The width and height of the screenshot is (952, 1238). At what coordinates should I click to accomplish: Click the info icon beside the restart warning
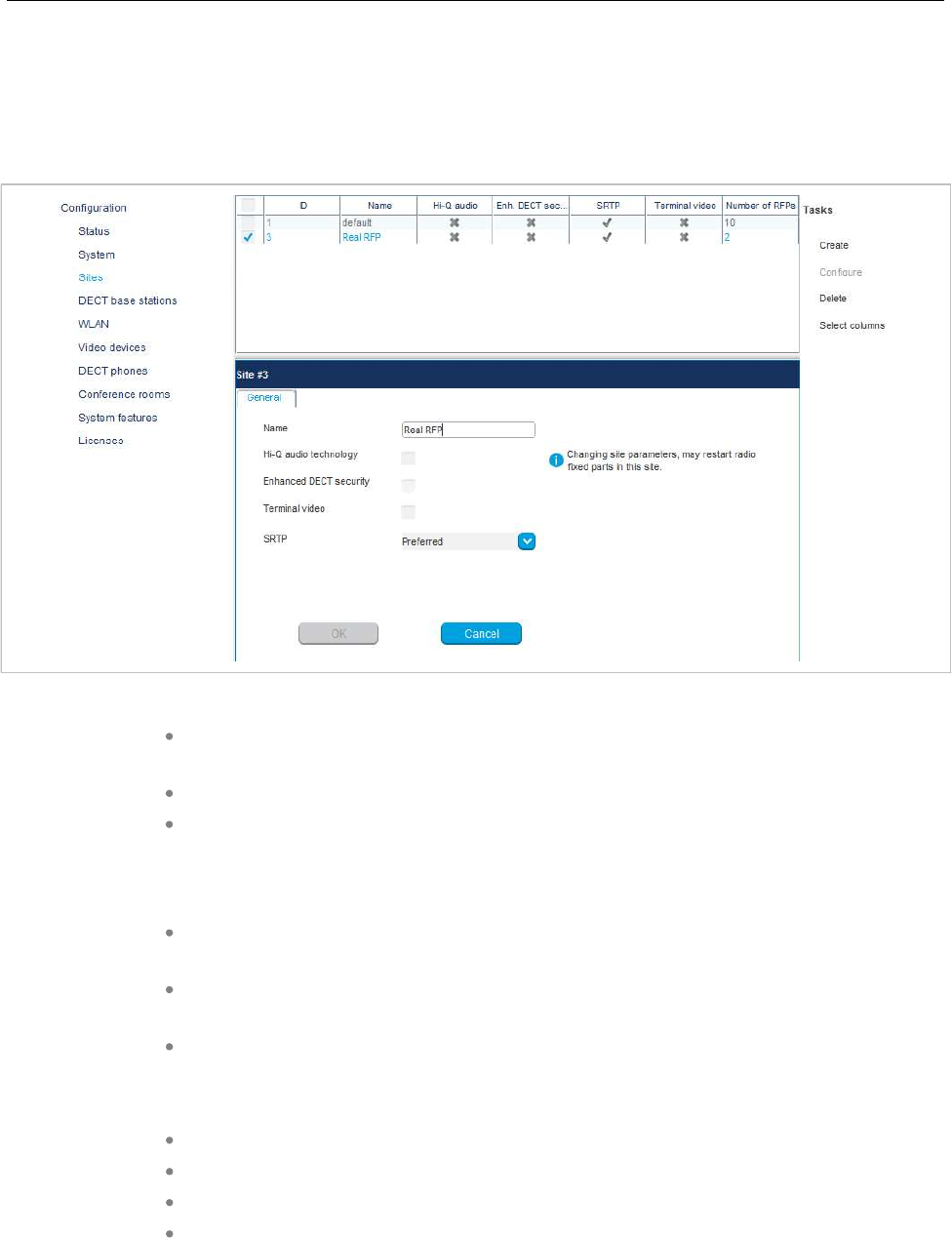point(556,460)
